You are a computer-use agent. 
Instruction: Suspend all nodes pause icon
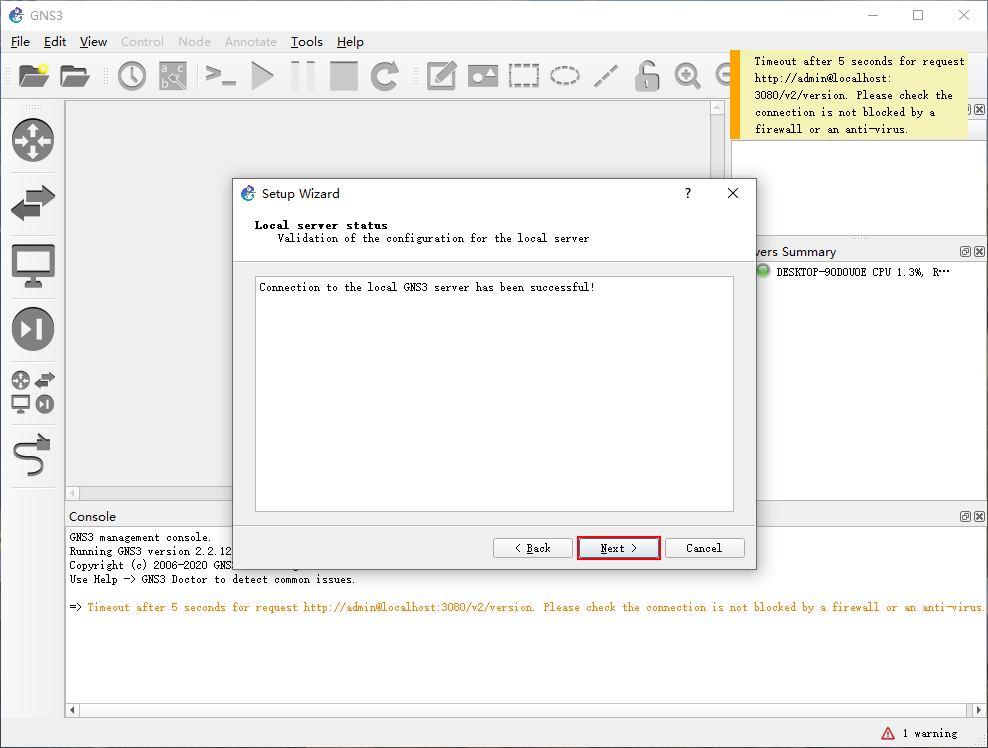(x=303, y=76)
